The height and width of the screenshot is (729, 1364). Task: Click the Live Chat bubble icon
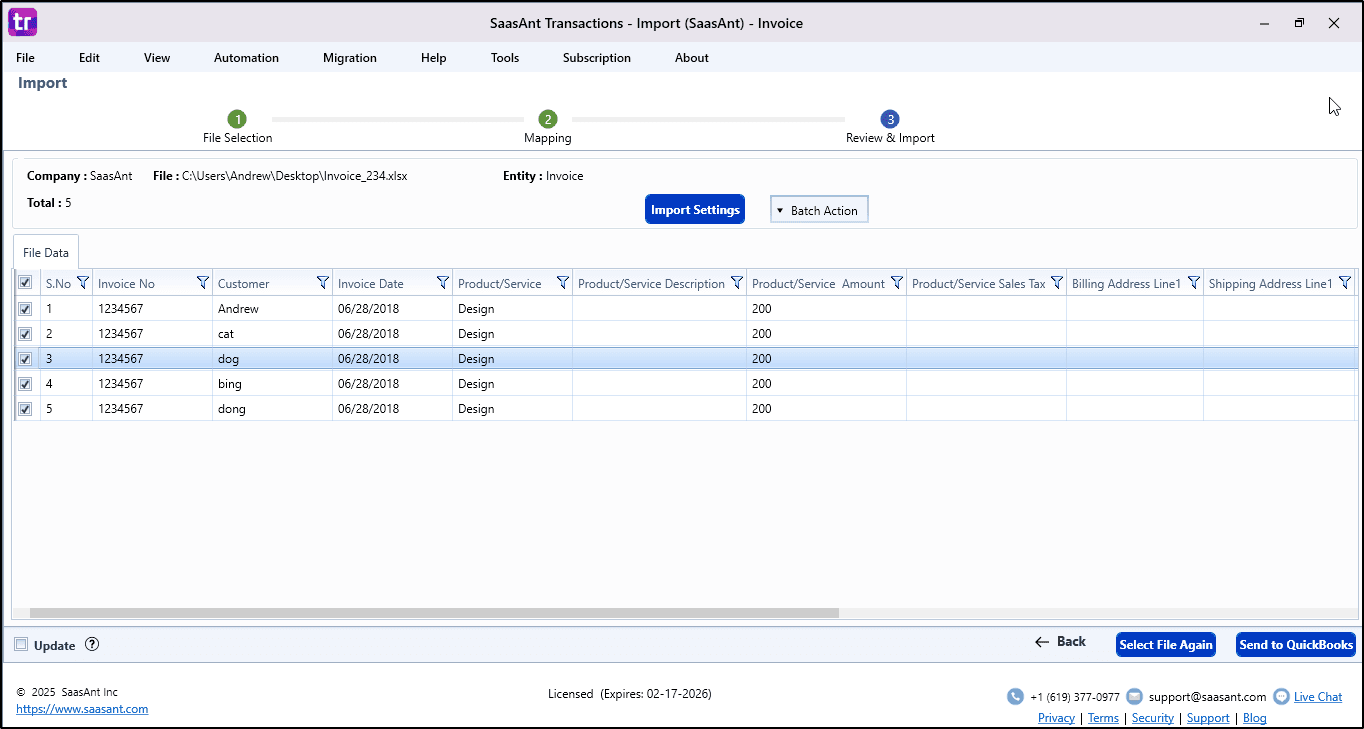pyautogui.click(x=1281, y=697)
